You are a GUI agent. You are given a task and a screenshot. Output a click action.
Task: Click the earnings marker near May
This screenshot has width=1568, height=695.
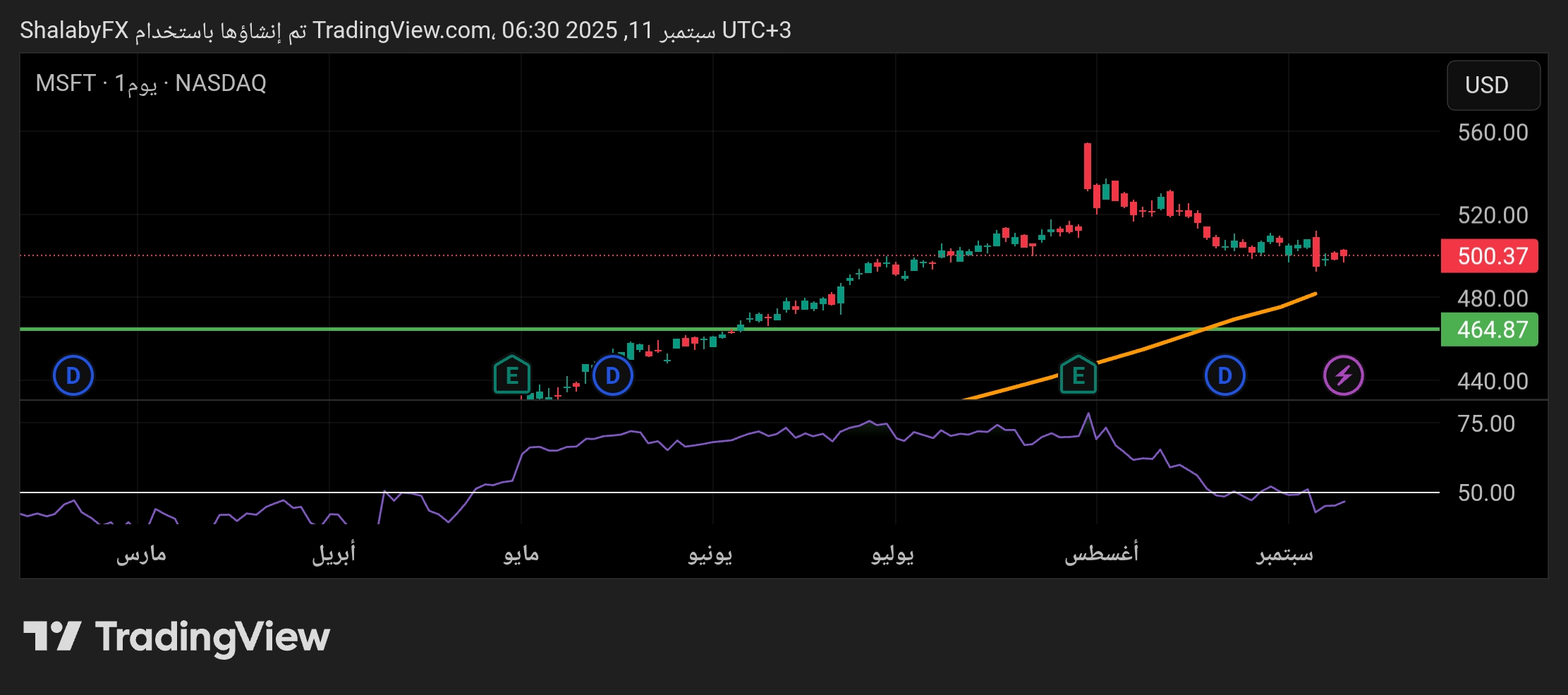click(512, 375)
